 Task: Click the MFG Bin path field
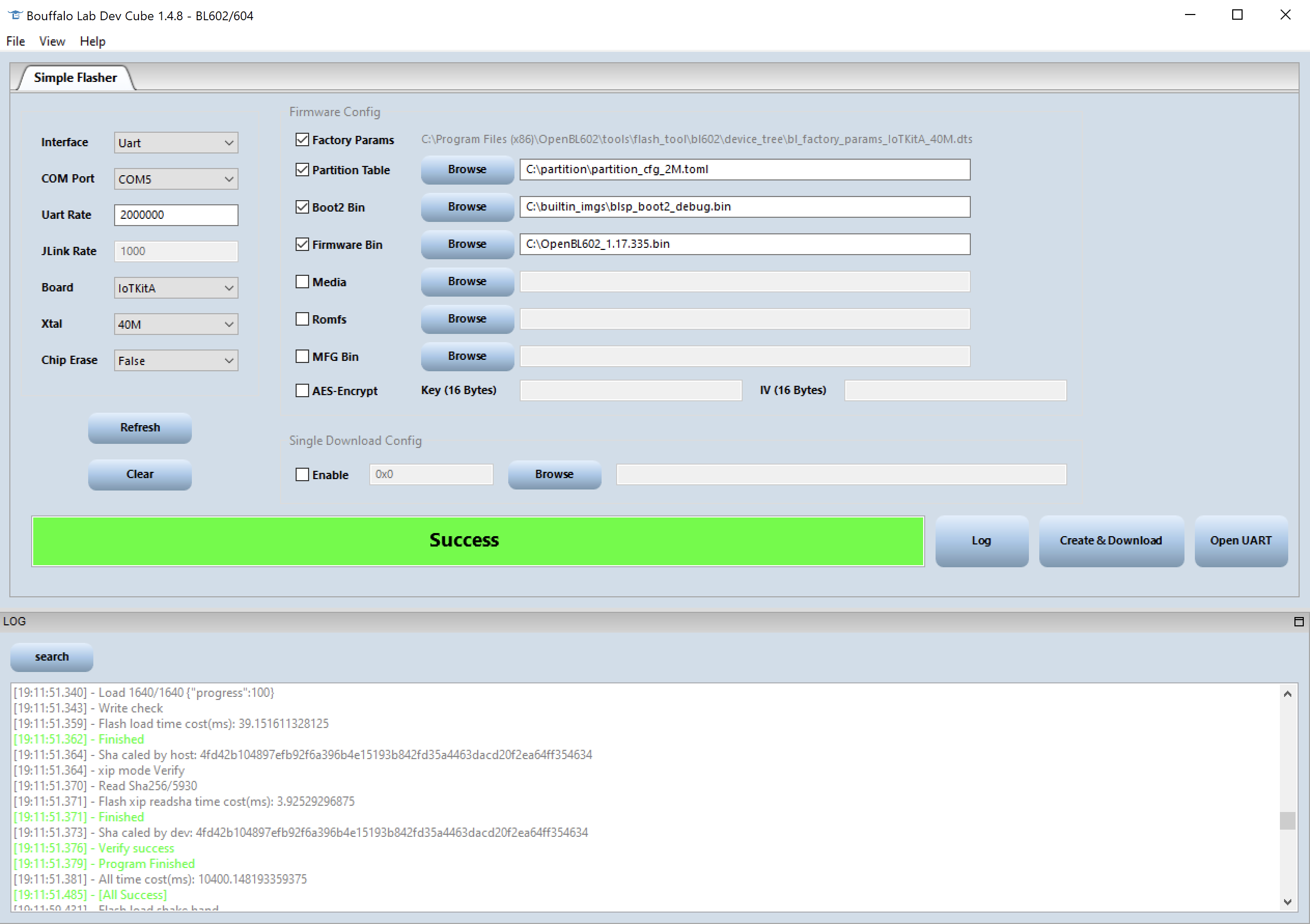745,357
